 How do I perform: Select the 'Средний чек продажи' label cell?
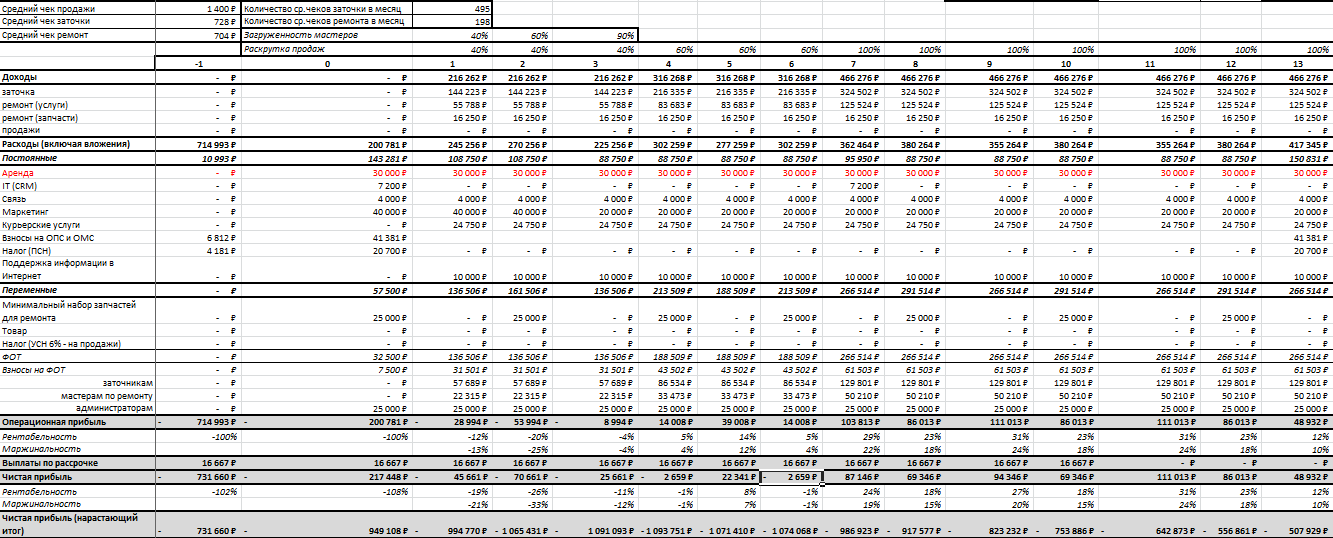point(78,7)
